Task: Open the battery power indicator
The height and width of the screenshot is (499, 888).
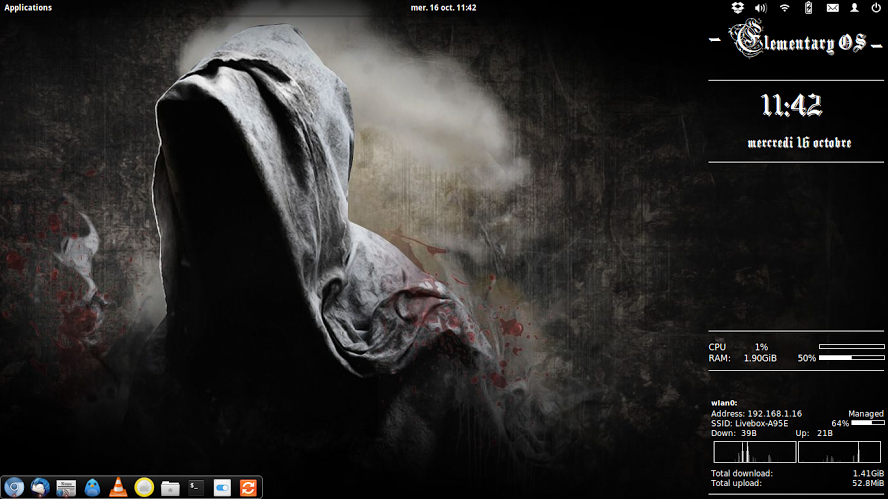Action: tap(808, 8)
